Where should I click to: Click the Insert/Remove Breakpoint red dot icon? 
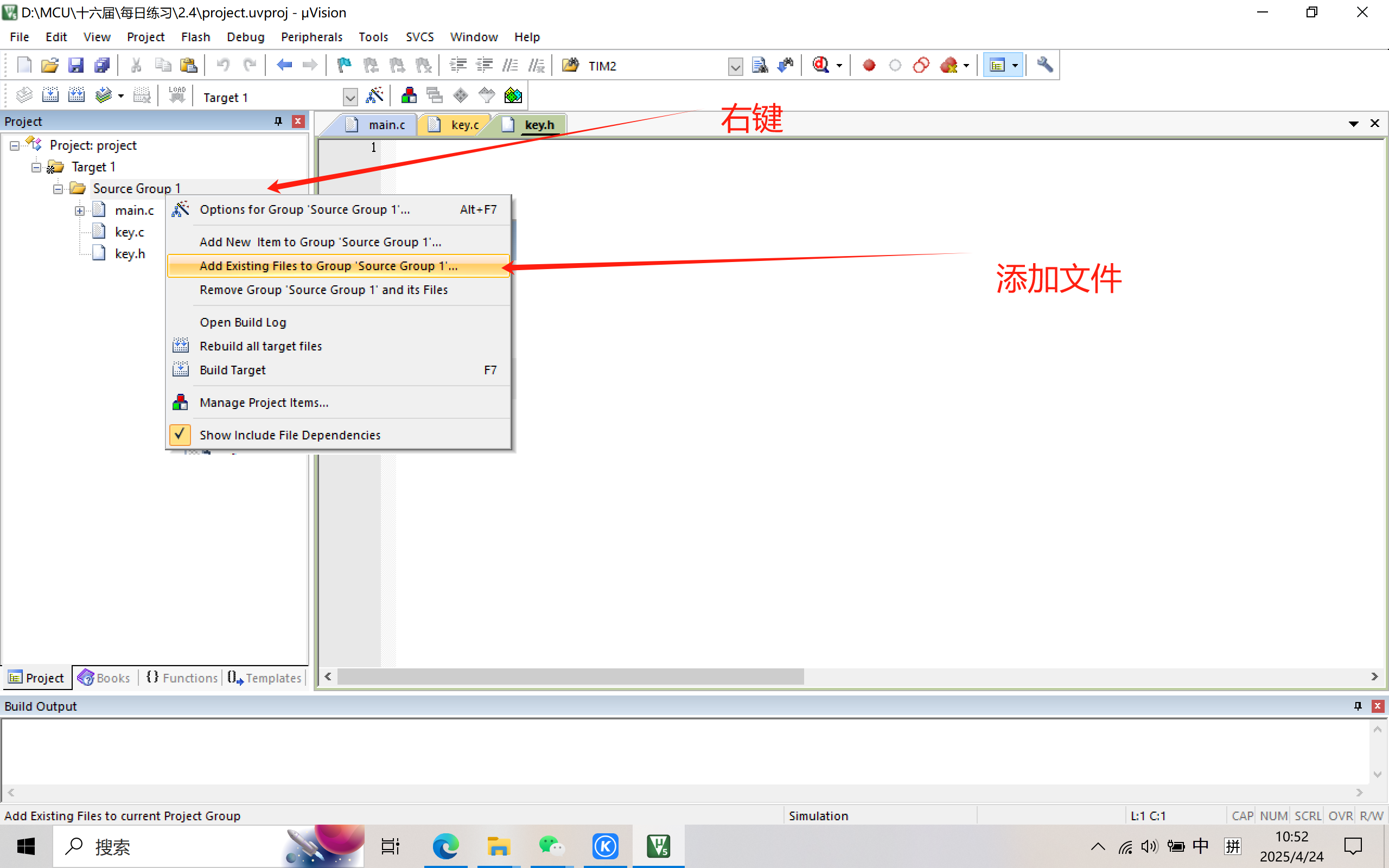[869, 66]
